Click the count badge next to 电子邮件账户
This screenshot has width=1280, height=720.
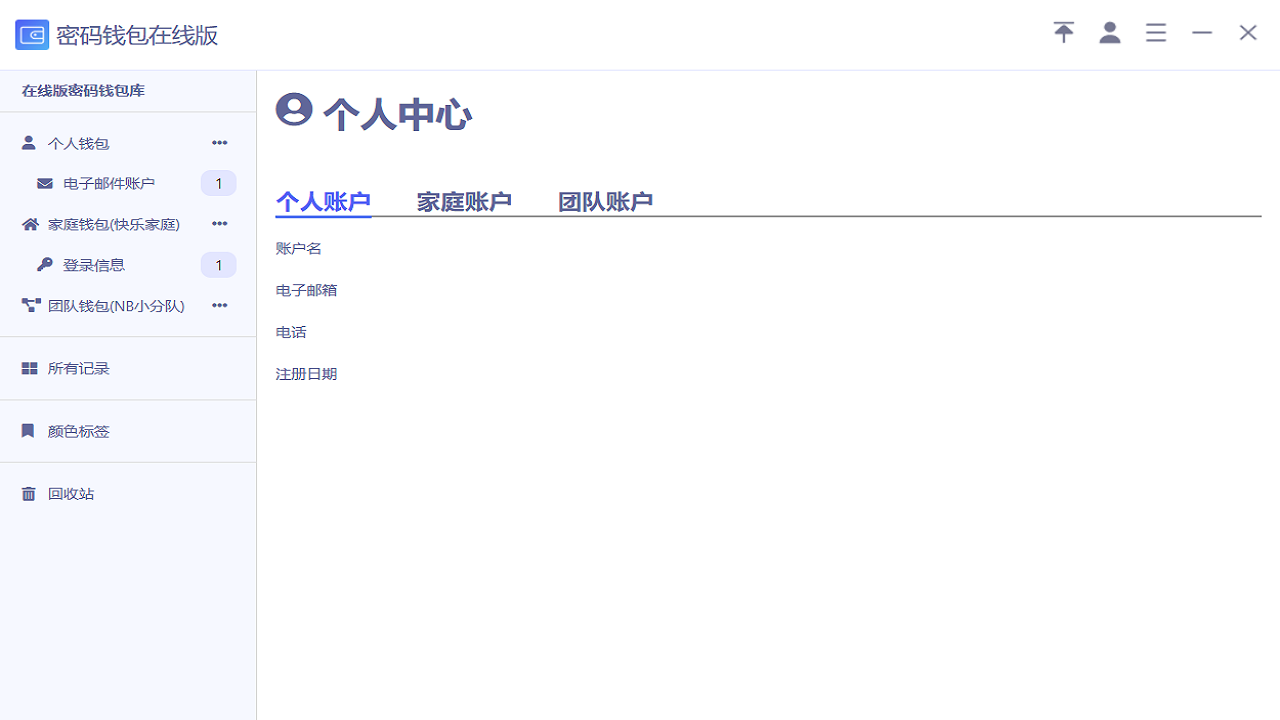(218, 184)
